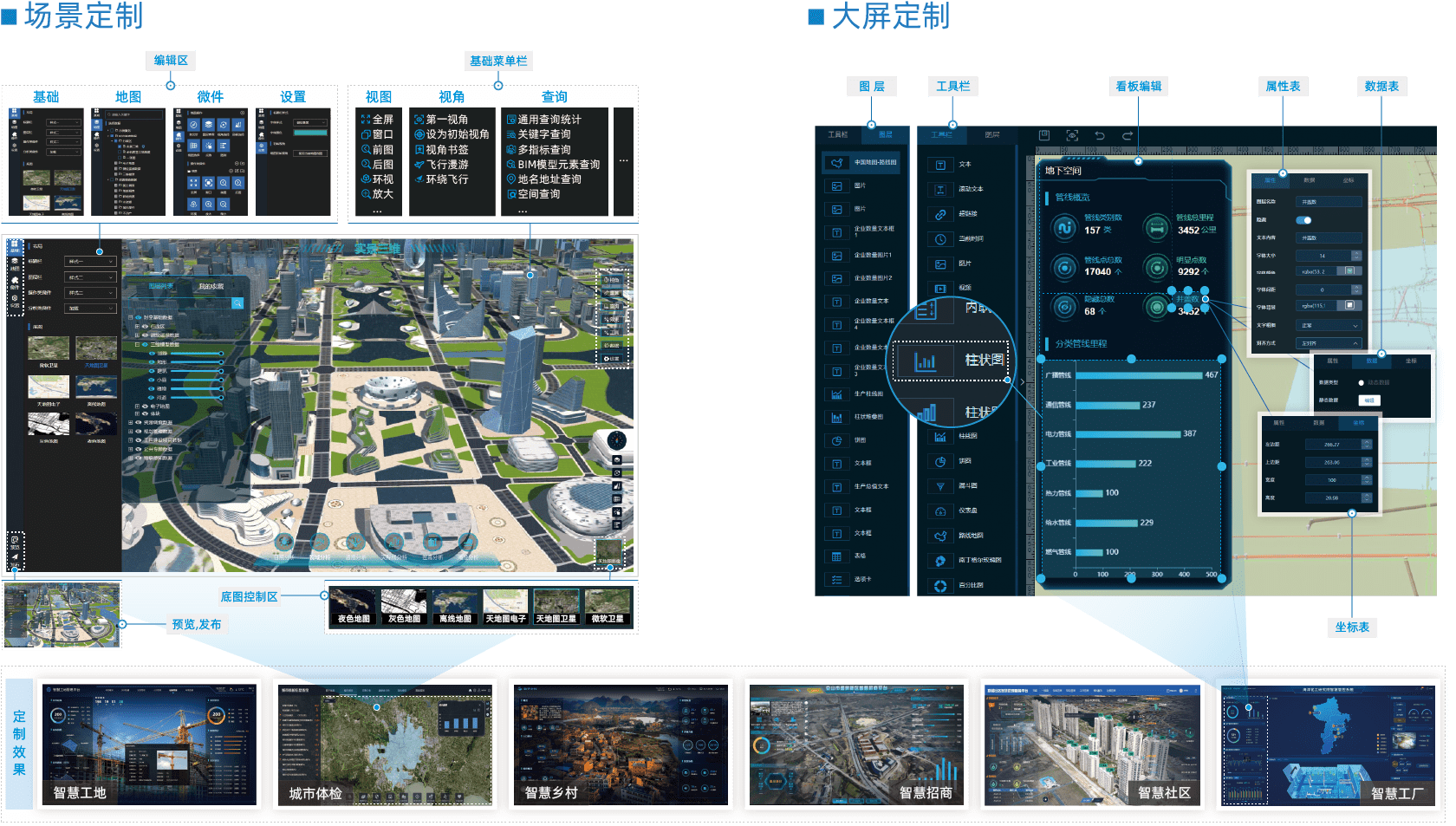This screenshot has height=826, width=1456.
Task: Collapse the 三维模型数据 tree node
Action: (137, 344)
